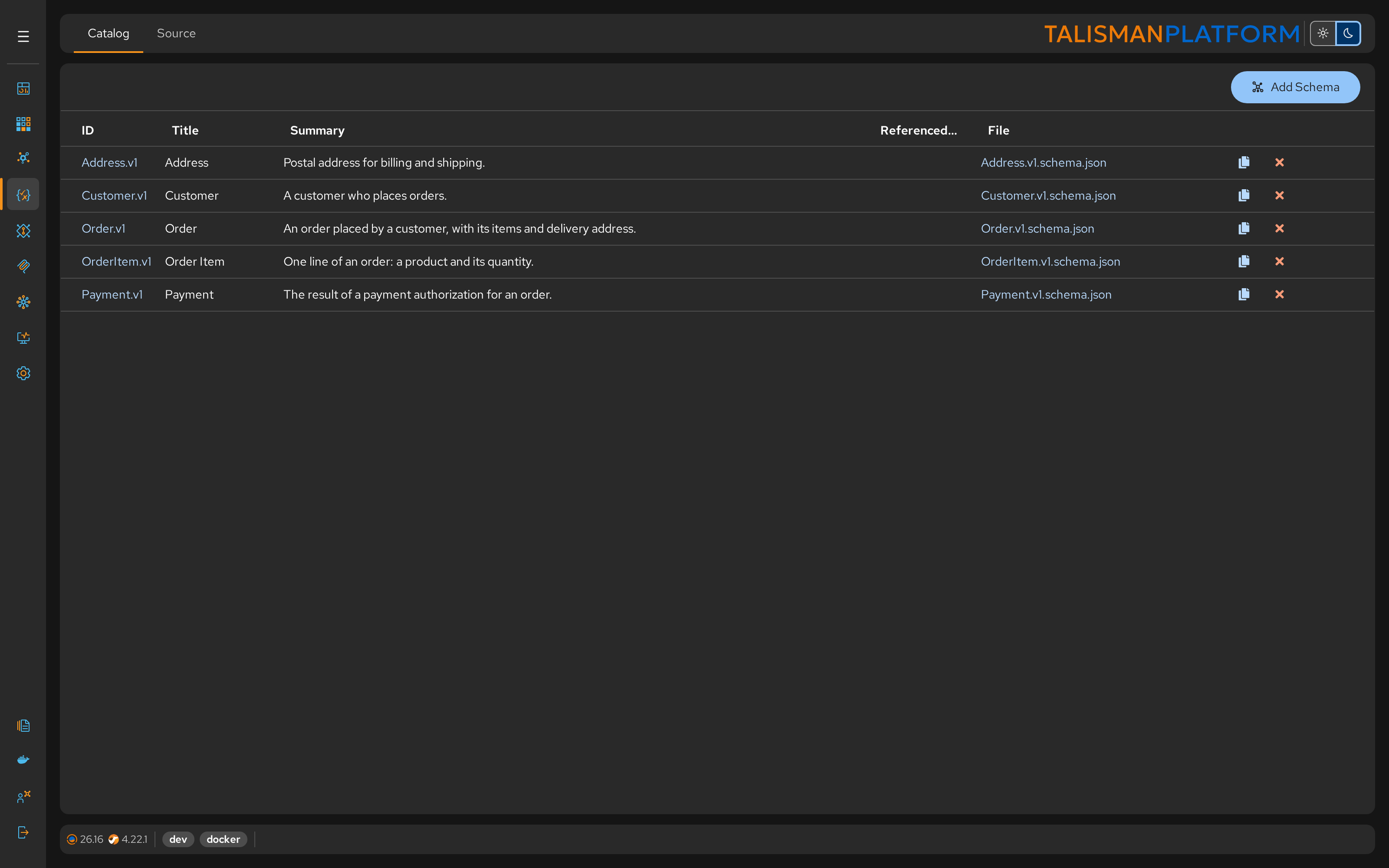The width and height of the screenshot is (1389, 868).
Task: Open the hamburger menu in sidebar
Action: [x=23, y=37]
